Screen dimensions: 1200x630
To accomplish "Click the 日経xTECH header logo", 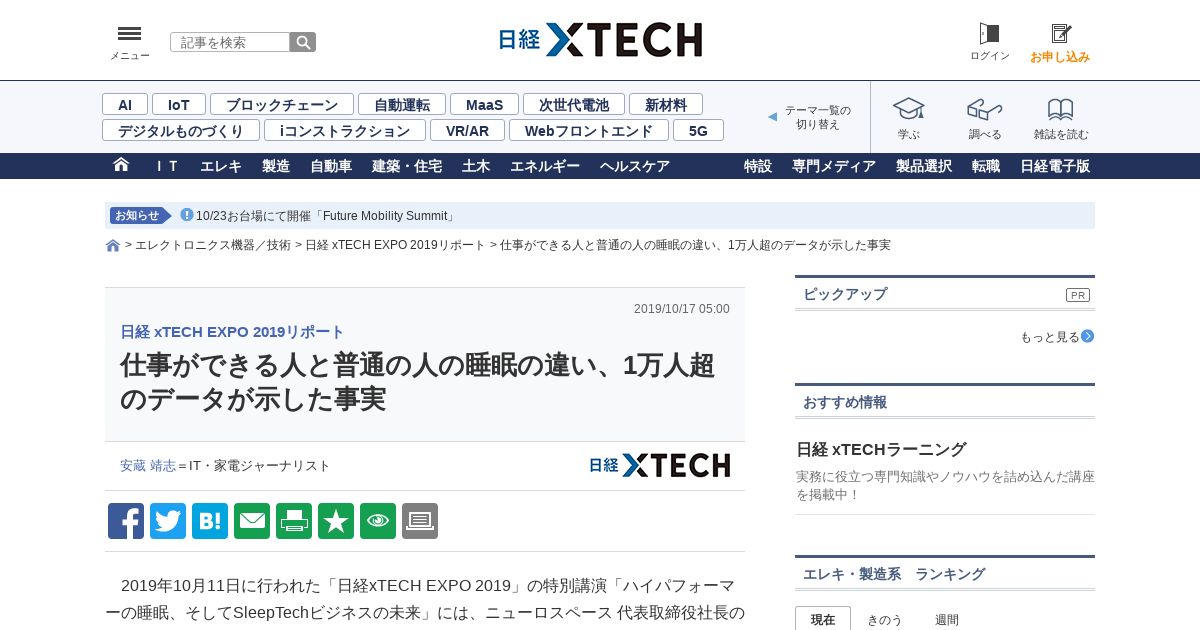I will [600, 40].
